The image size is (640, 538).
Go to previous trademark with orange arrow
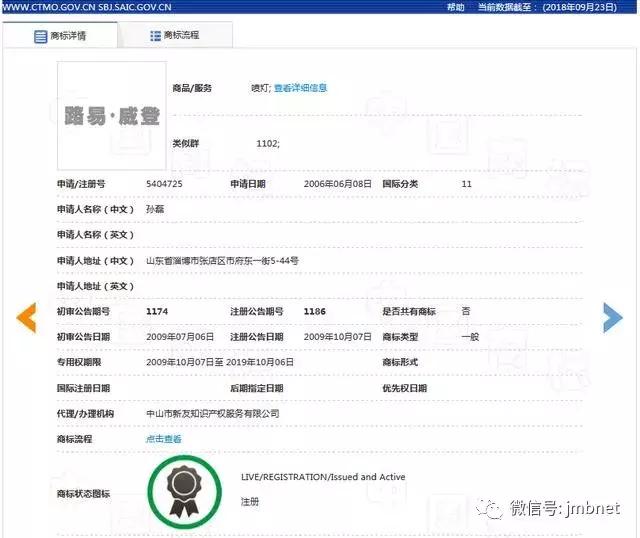tap(27, 317)
